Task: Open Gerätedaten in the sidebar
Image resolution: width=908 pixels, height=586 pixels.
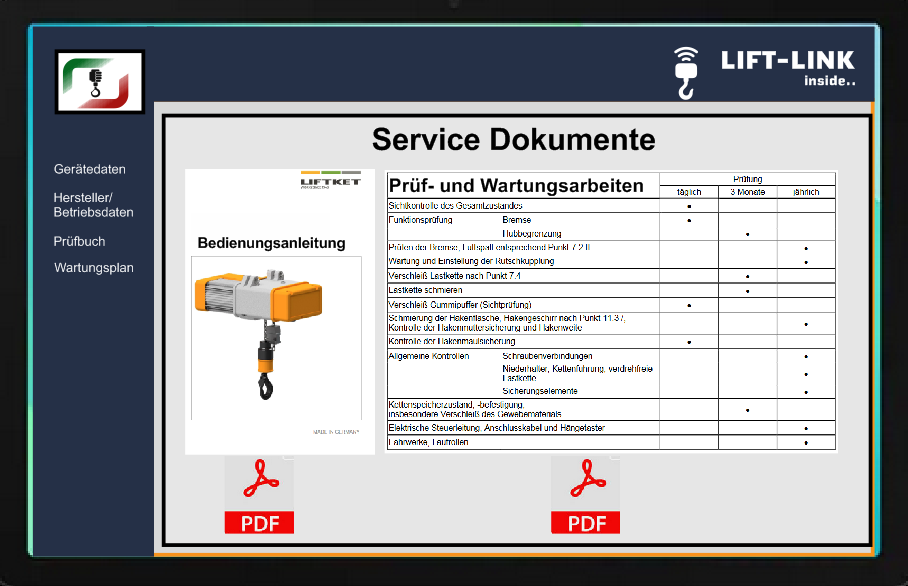Action: point(90,170)
